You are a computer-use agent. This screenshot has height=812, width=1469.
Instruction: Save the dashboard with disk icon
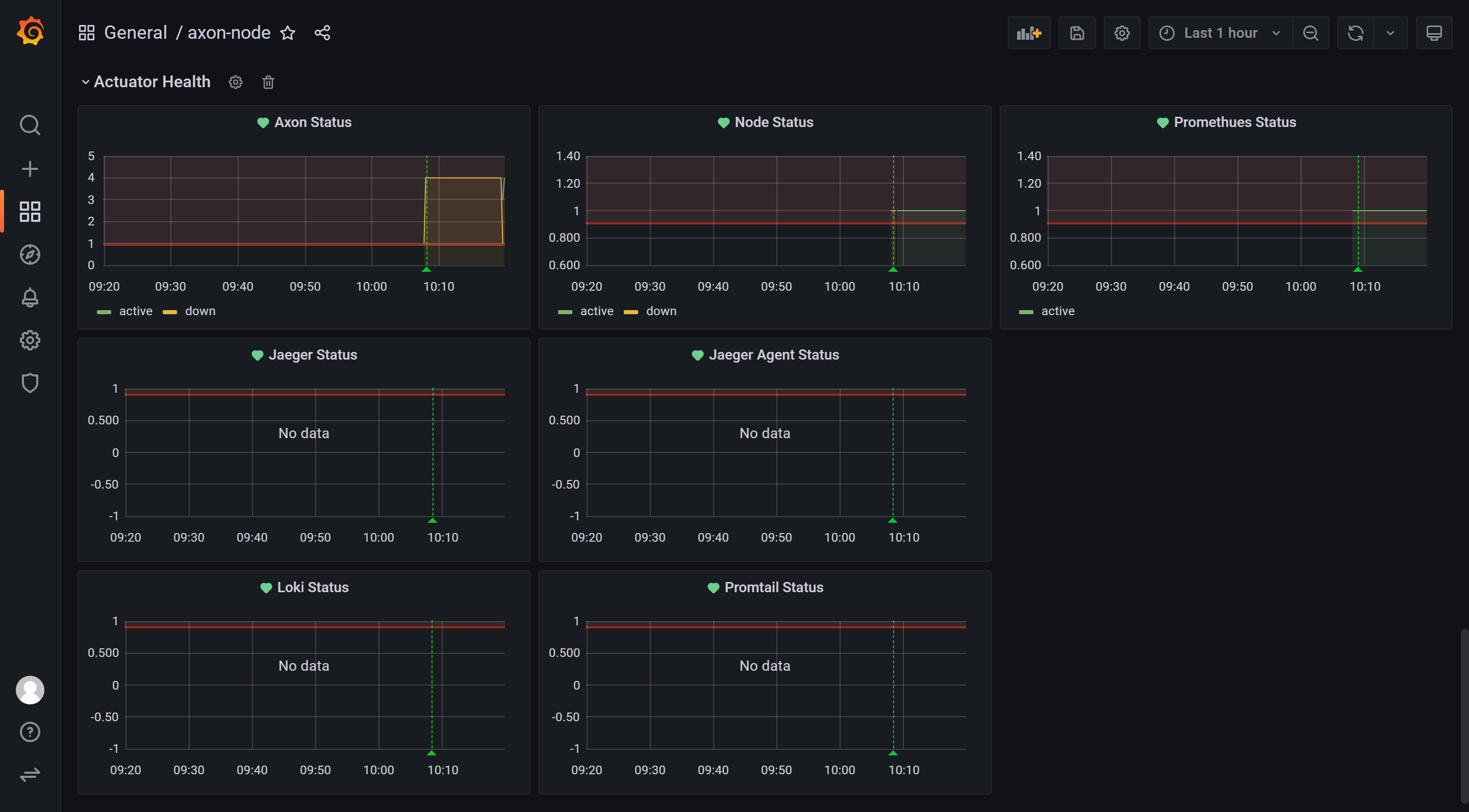(x=1077, y=33)
